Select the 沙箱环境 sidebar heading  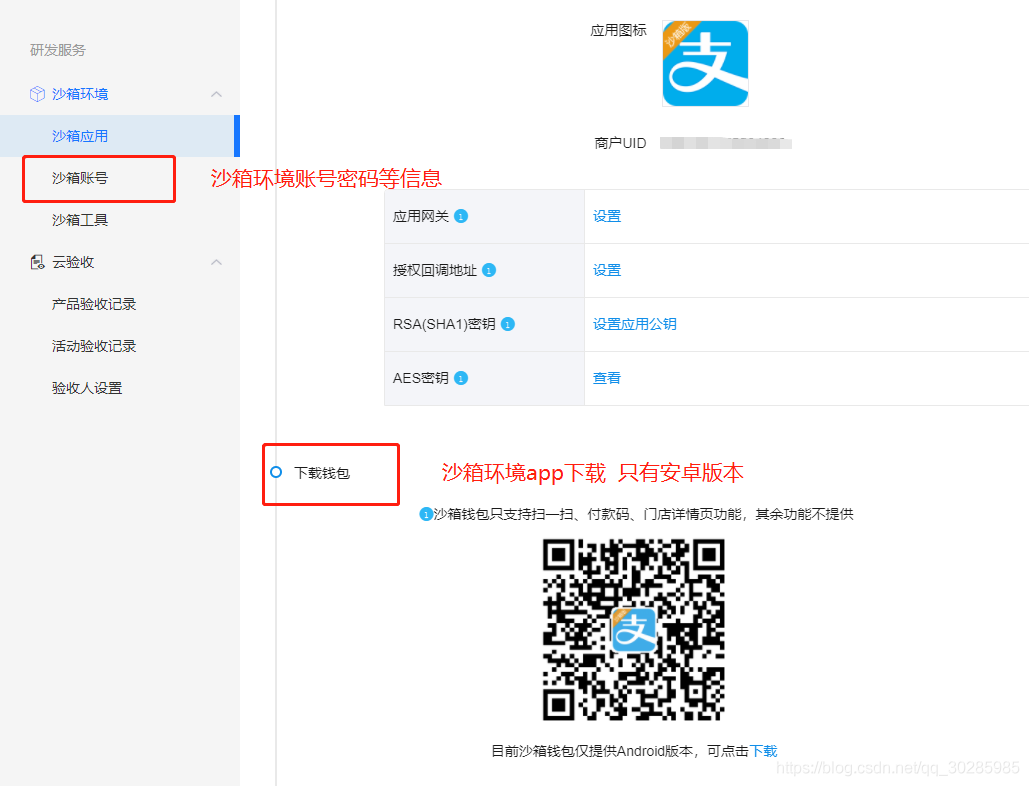[x=80, y=94]
